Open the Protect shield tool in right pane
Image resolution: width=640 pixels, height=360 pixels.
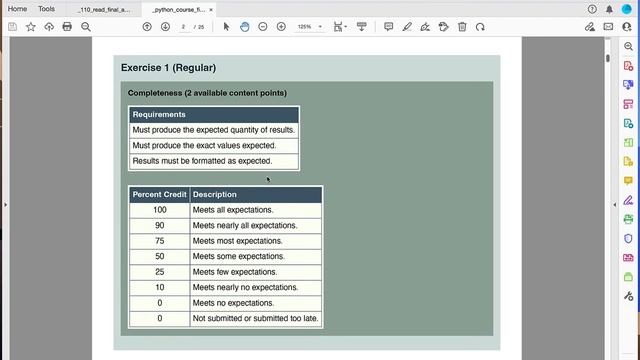point(628,238)
